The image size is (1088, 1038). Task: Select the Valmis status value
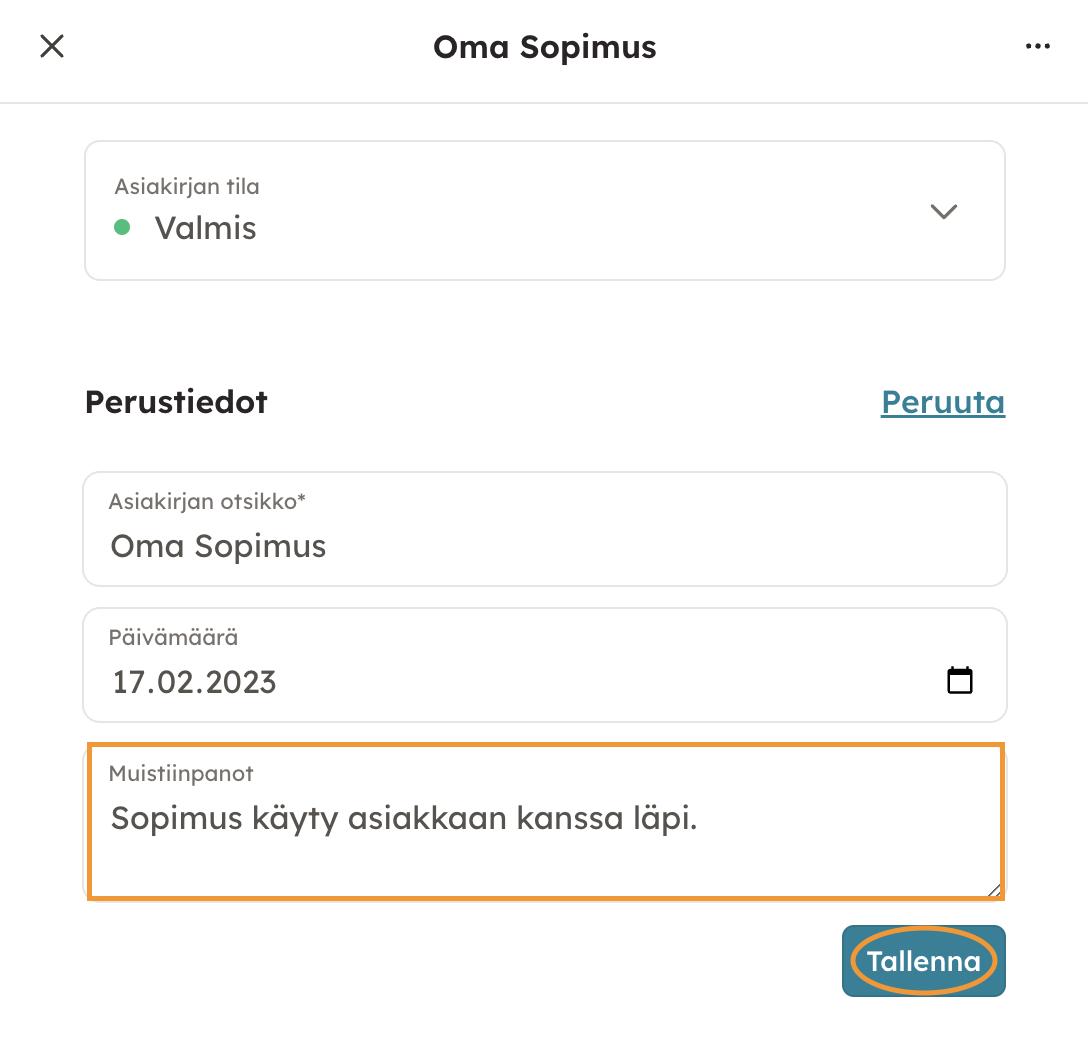pos(205,228)
